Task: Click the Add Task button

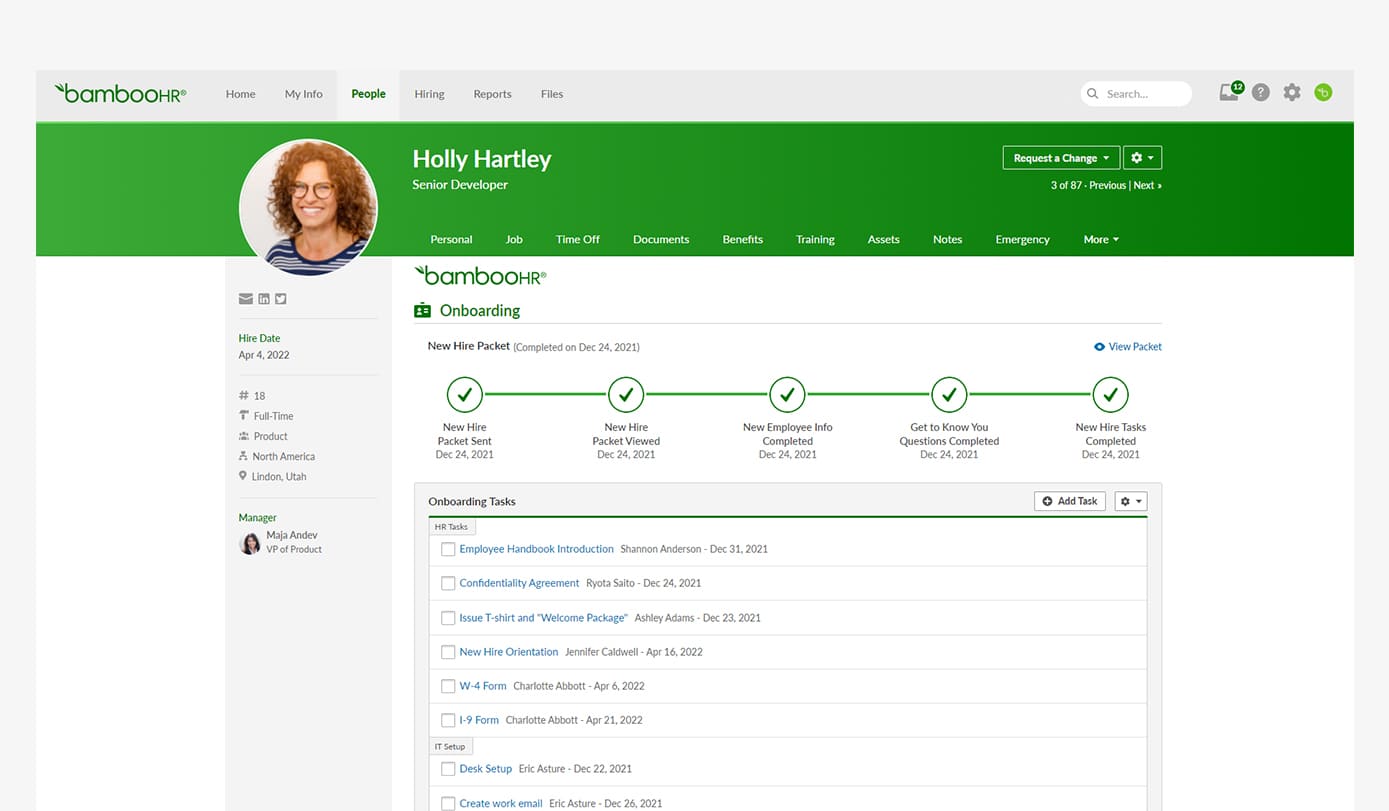Action: point(1070,501)
